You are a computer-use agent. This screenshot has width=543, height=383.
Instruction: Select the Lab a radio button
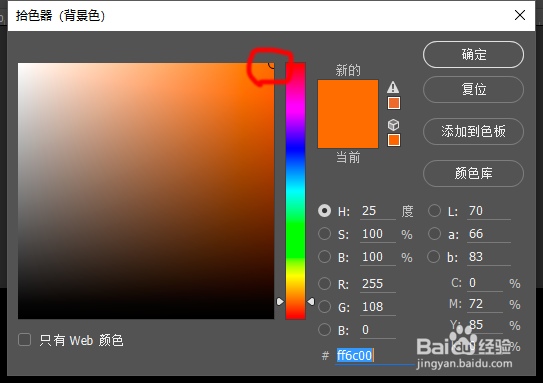(x=434, y=234)
